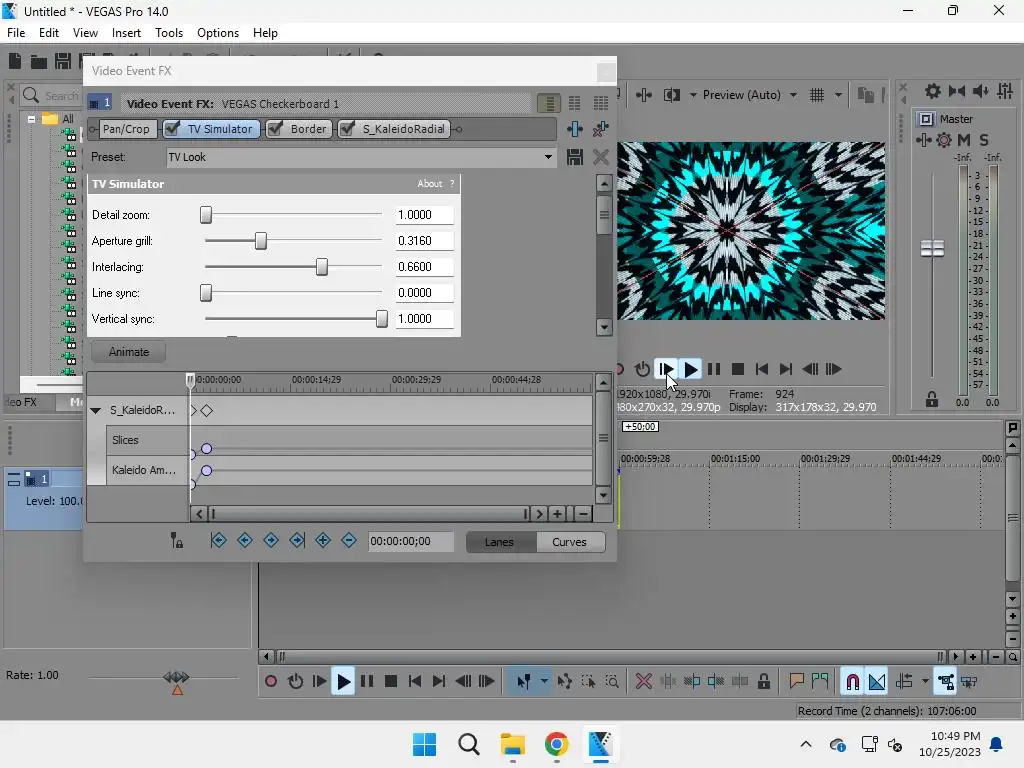
Task: Mute the Master bus with M button
Action: click(x=963, y=140)
